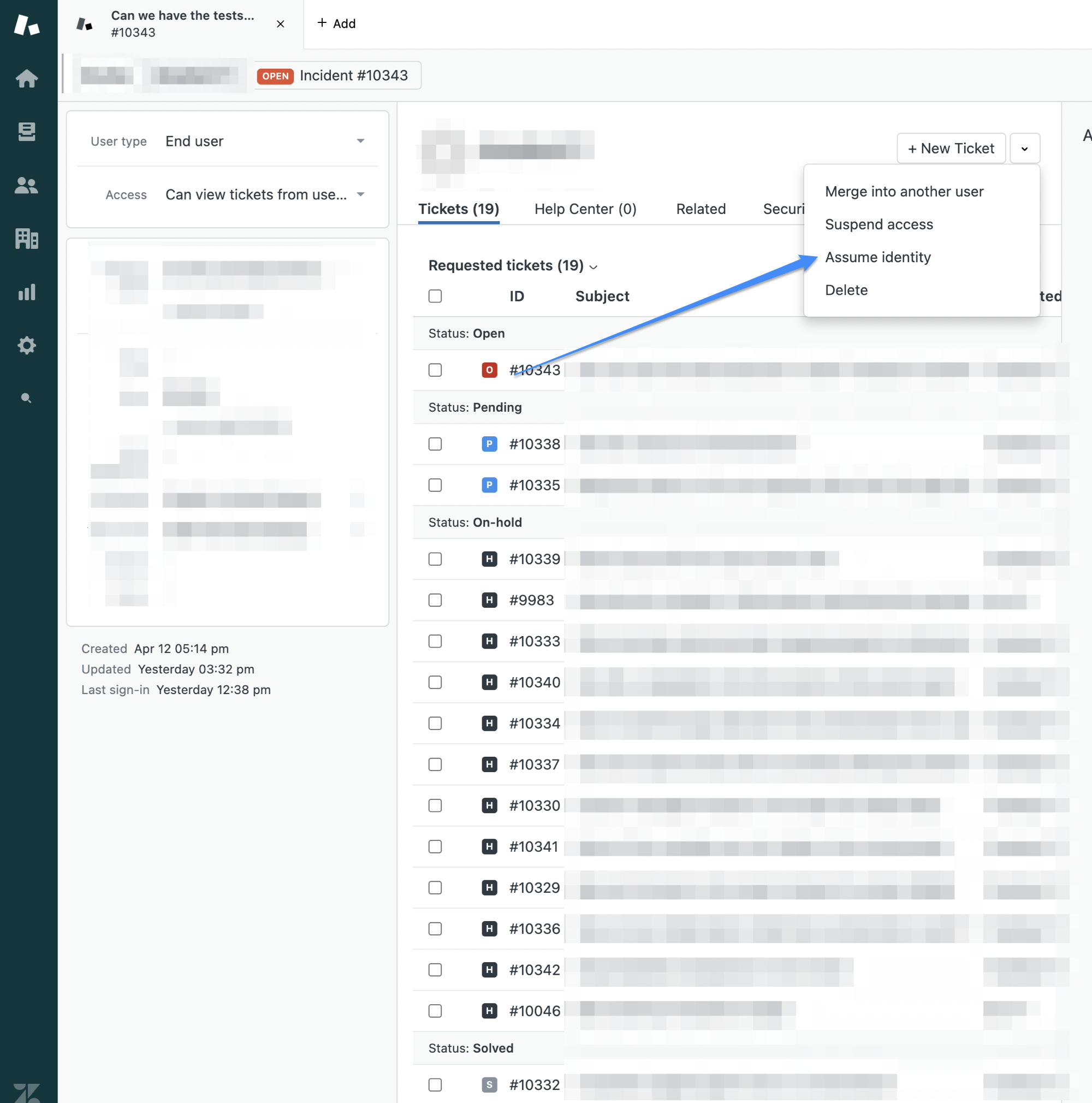Select the checkbox for ticket #10338
Screen dimensions: 1092x1103
pyautogui.click(x=435, y=443)
